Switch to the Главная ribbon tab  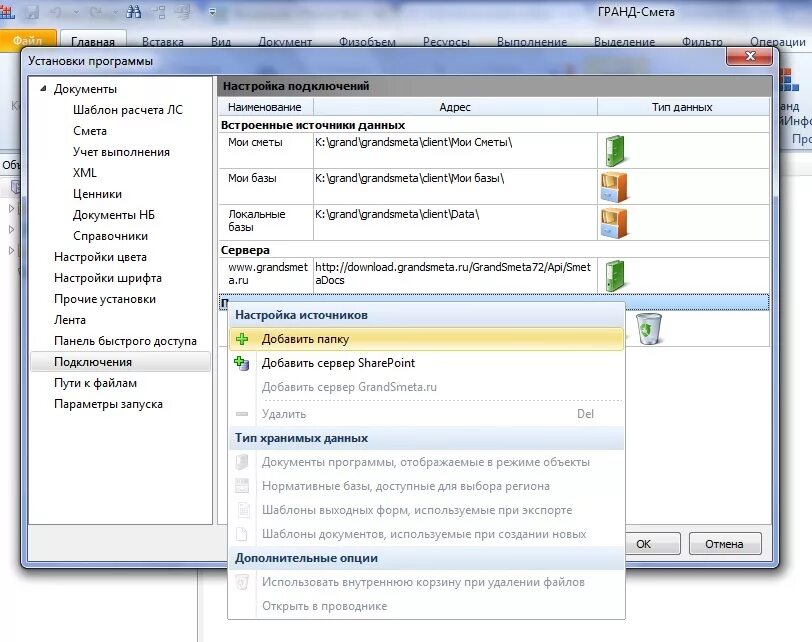93,40
